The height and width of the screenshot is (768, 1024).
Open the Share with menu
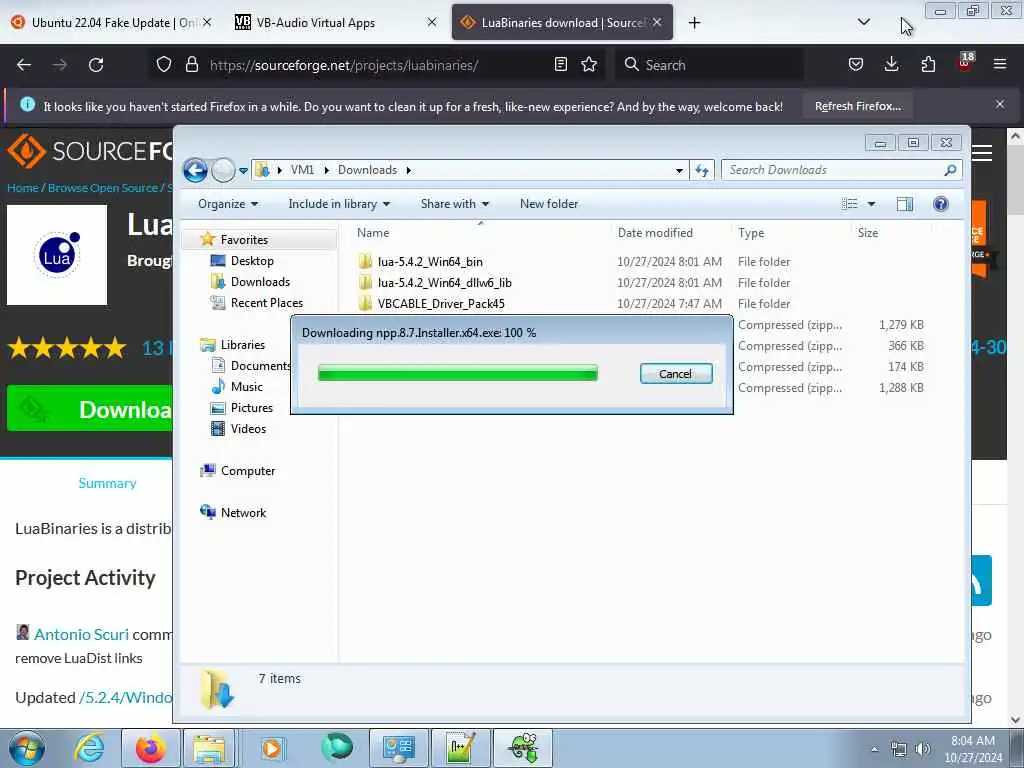tap(455, 204)
